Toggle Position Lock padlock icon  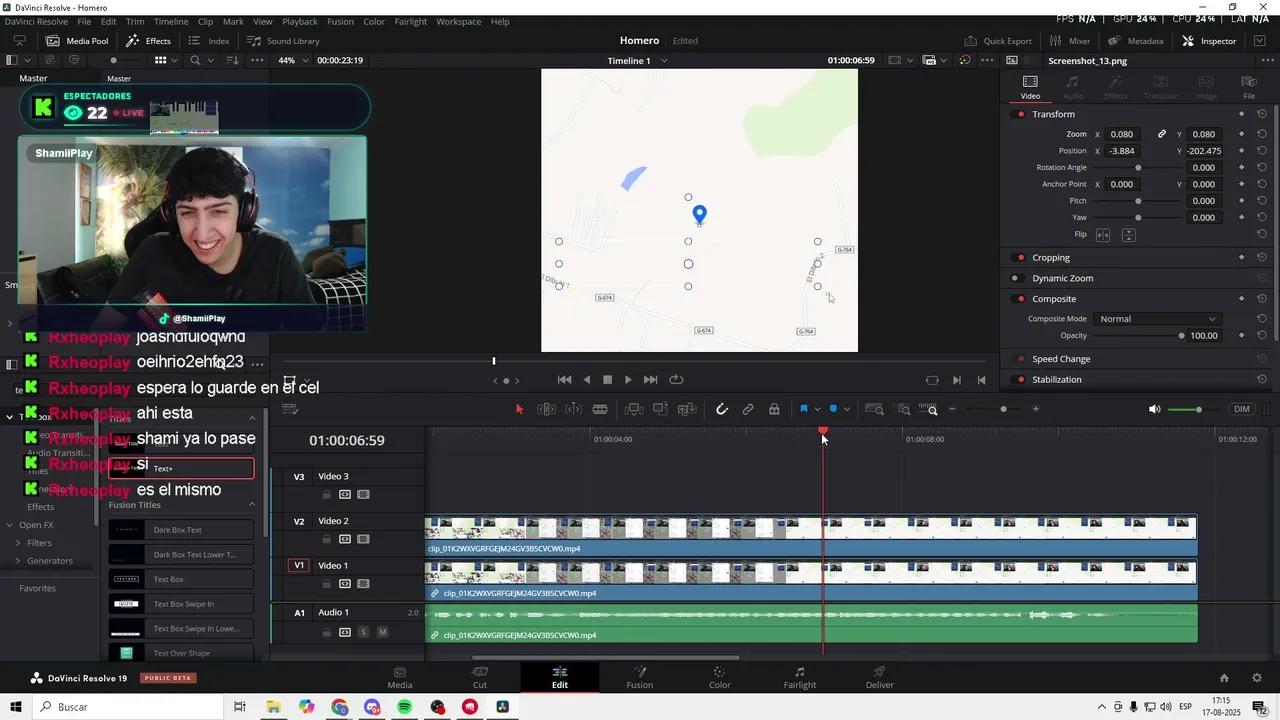774,409
